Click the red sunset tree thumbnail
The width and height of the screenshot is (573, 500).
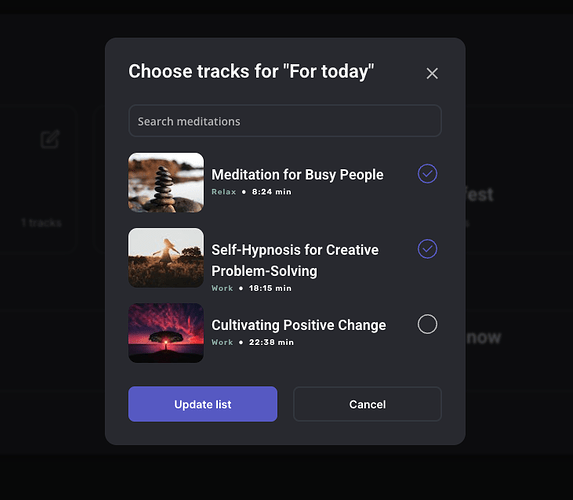pyautogui.click(x=166, y=333)
